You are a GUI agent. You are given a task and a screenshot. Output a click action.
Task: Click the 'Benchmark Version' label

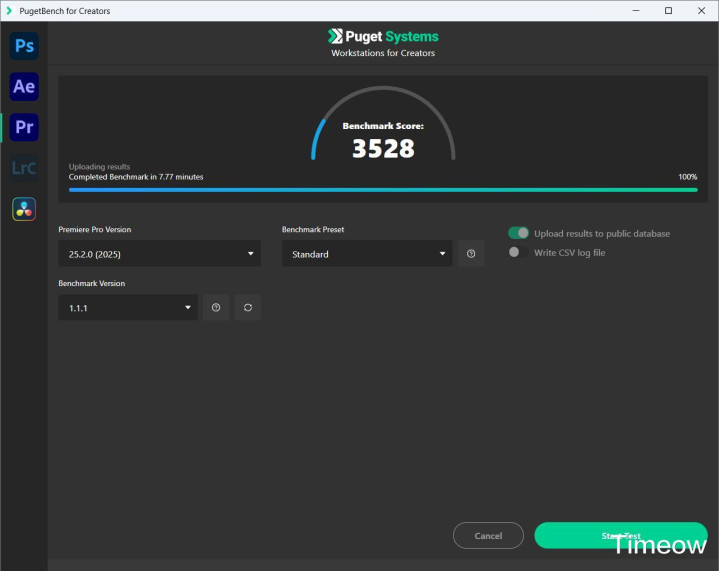91,283
